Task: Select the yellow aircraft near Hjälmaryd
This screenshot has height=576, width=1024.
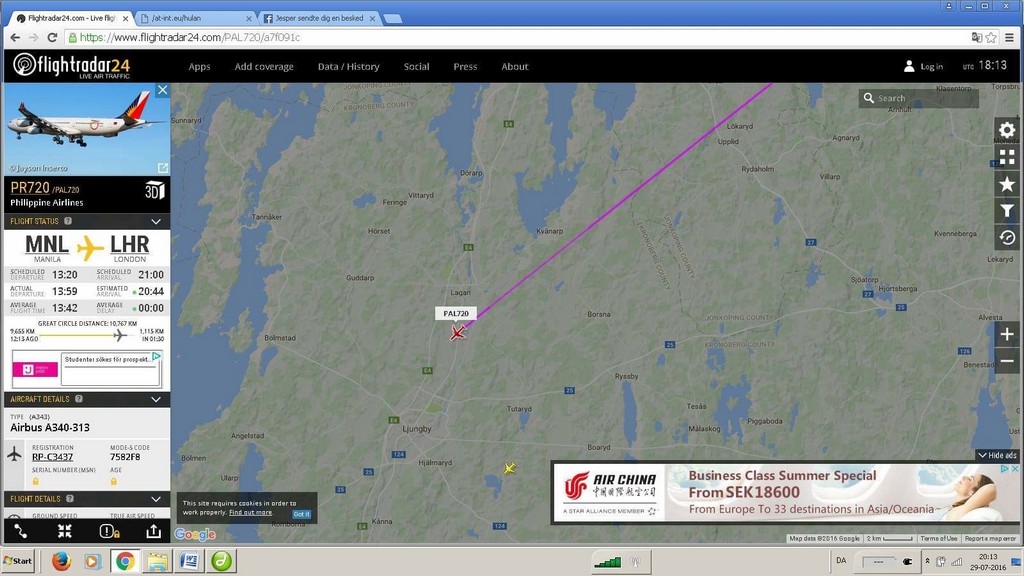Action: coord(509,468)
